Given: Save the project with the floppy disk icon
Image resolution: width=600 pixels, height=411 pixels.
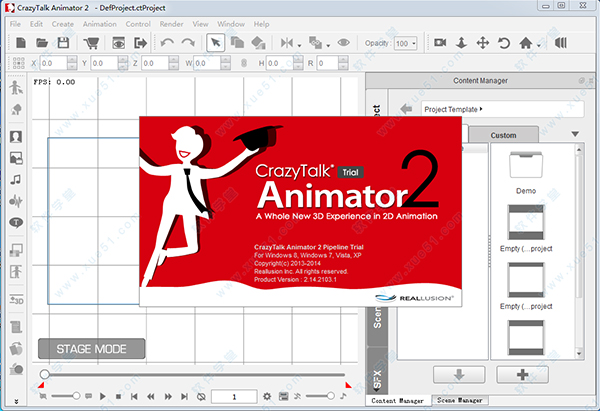Looking at the screenshot, I should click(63, 43).
